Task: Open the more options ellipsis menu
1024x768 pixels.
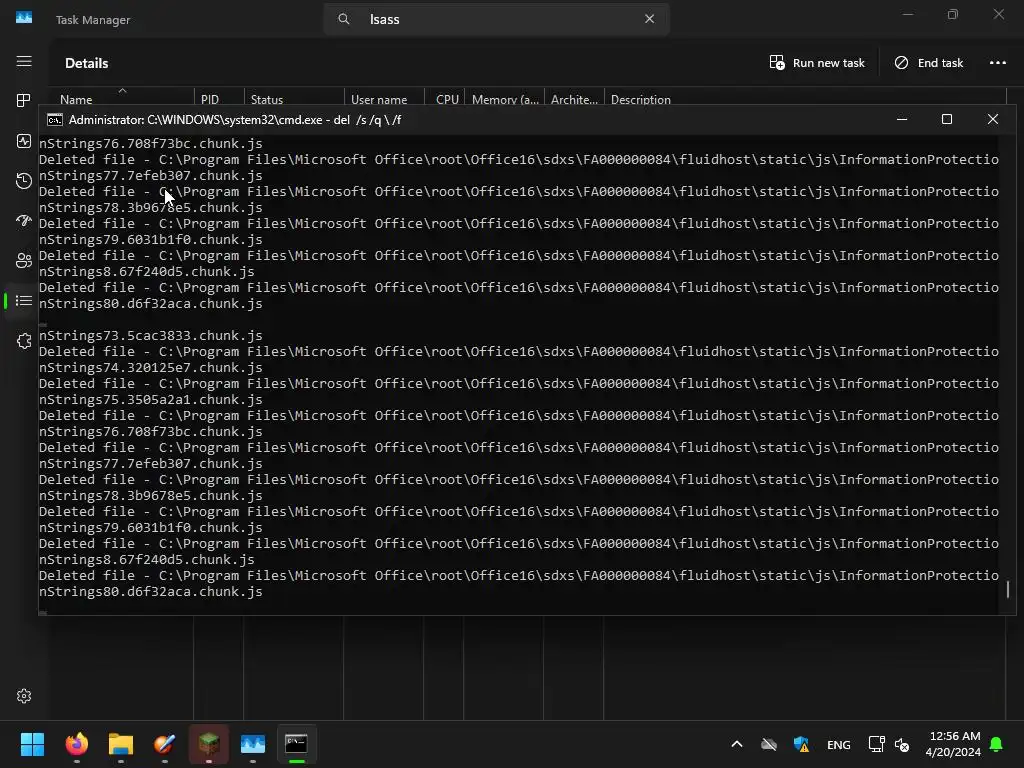Action: click(x=998, y=63)
